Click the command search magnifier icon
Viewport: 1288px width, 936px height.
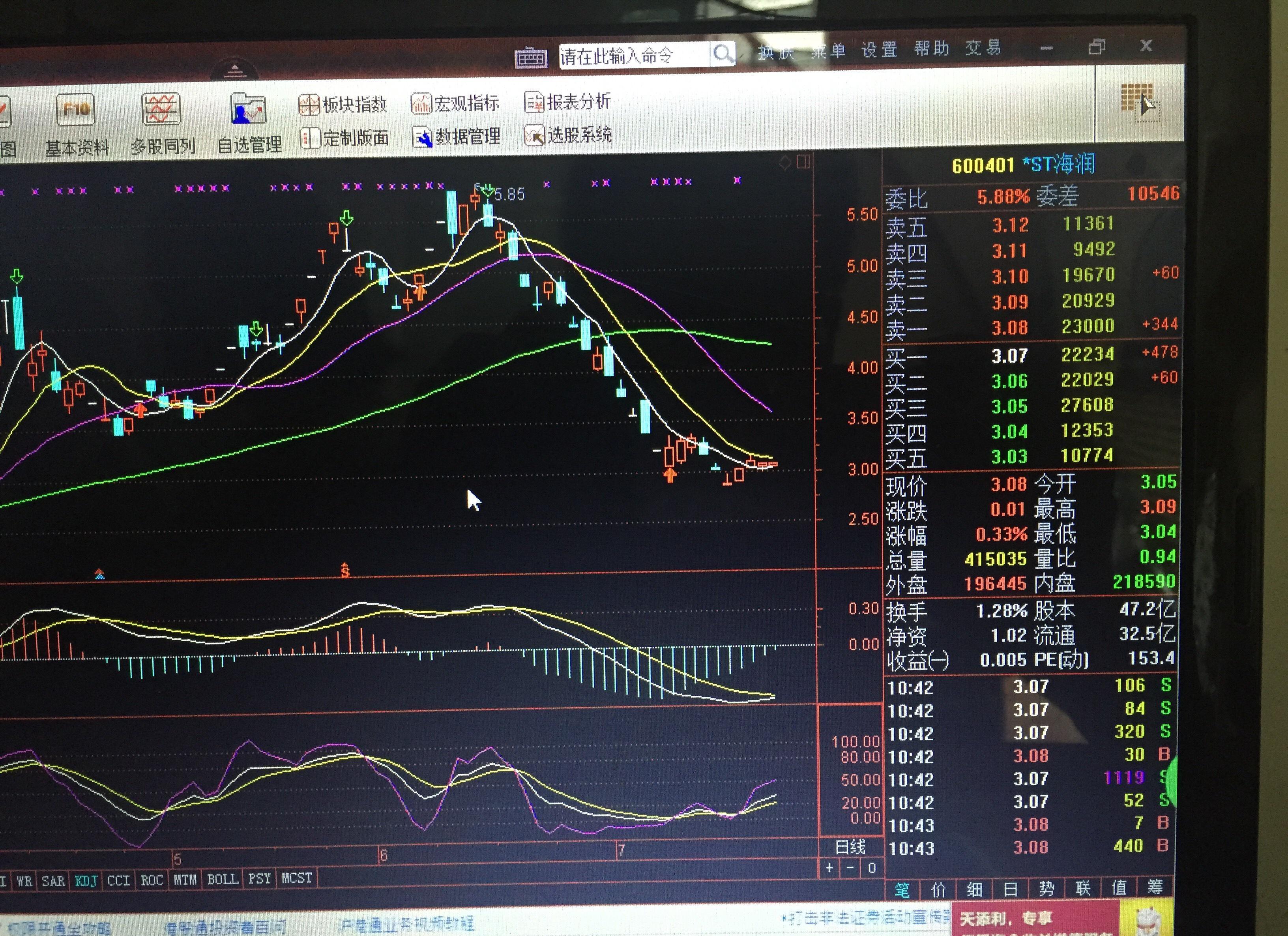click(723, 54)
